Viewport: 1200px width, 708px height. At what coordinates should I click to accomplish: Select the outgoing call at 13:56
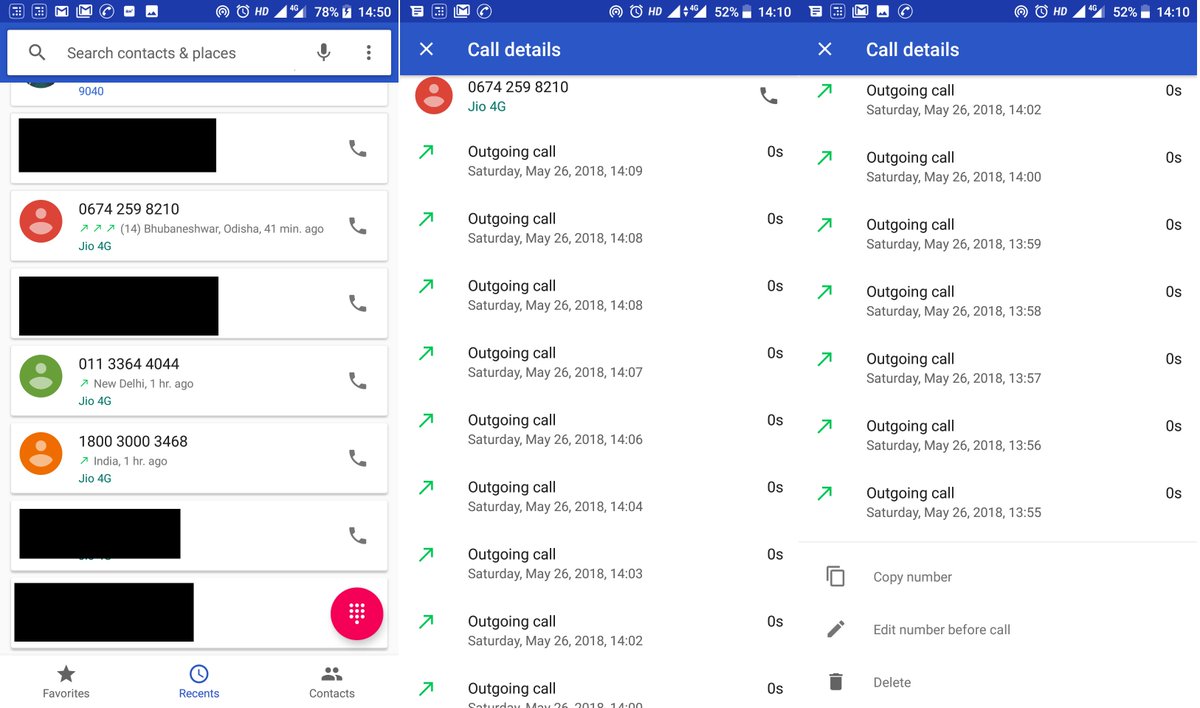pos(998,435)
